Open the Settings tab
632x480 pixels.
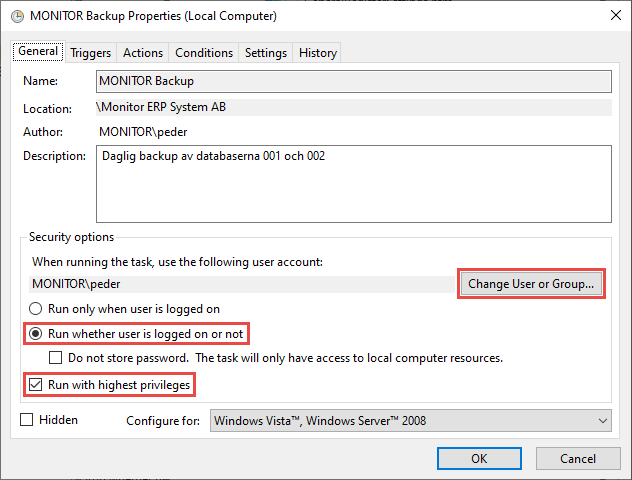(266, 53)
